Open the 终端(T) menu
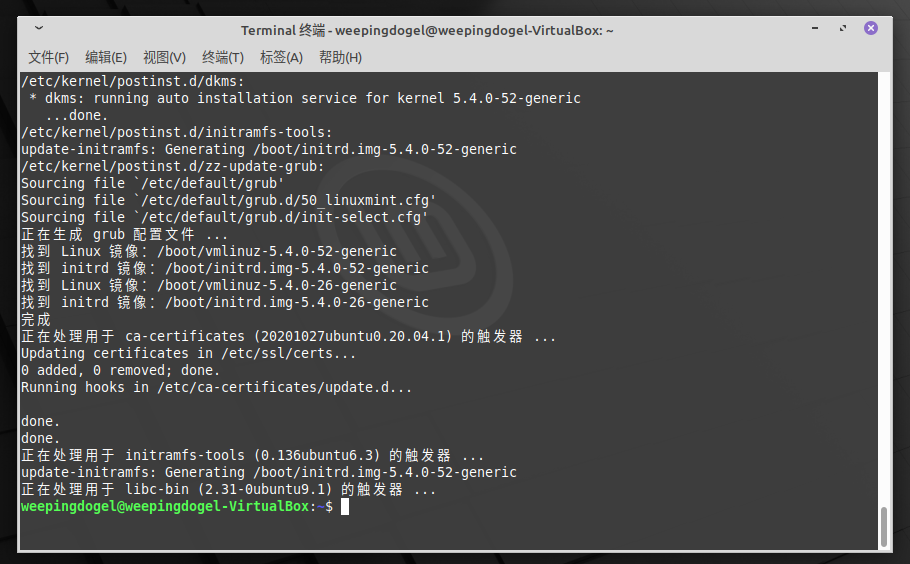Image resolution: width=910 pixels, height=564 pixels. tap(223, 57)
